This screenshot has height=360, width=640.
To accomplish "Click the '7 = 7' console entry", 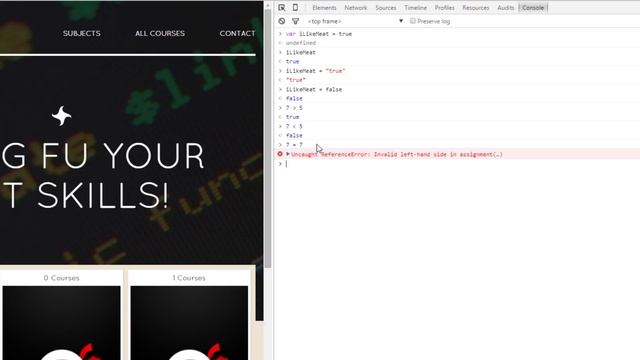I will [x=294, y=145].
